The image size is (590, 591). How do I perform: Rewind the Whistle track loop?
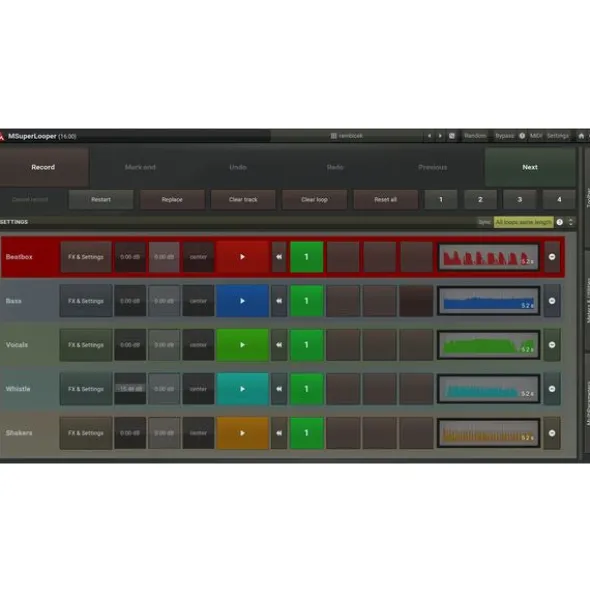[279, 389]
